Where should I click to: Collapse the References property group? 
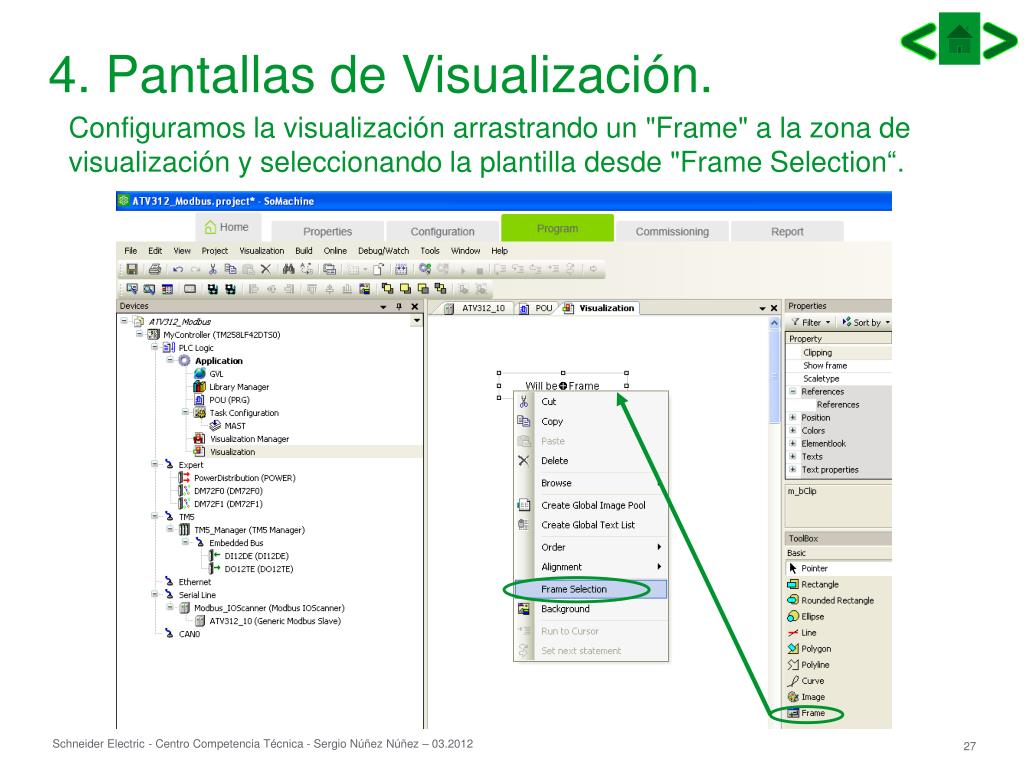point(793,391)
